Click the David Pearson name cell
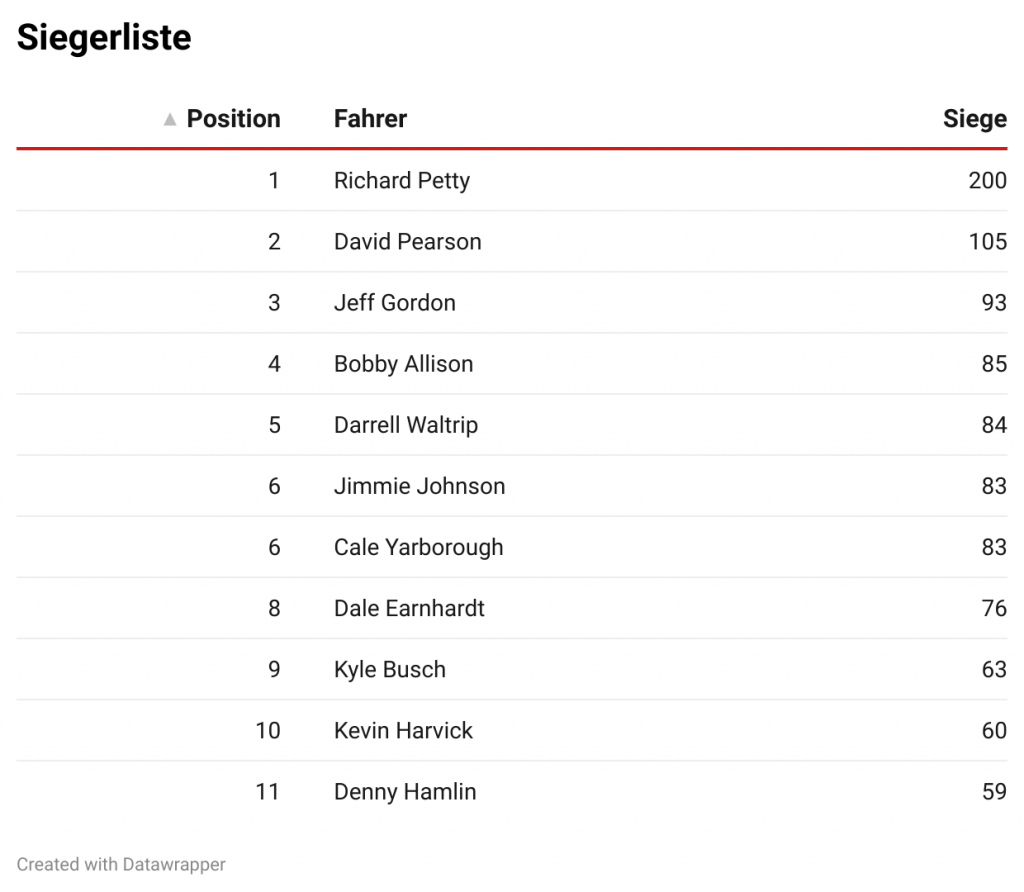The height and width of the screenshot is (892, 1024). (407, 242)
